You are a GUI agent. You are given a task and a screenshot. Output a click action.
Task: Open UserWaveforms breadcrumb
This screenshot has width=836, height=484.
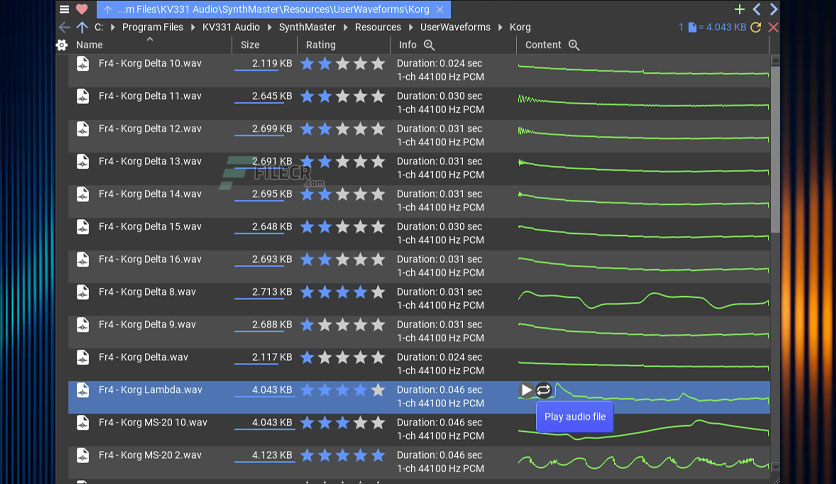point(455,27)
